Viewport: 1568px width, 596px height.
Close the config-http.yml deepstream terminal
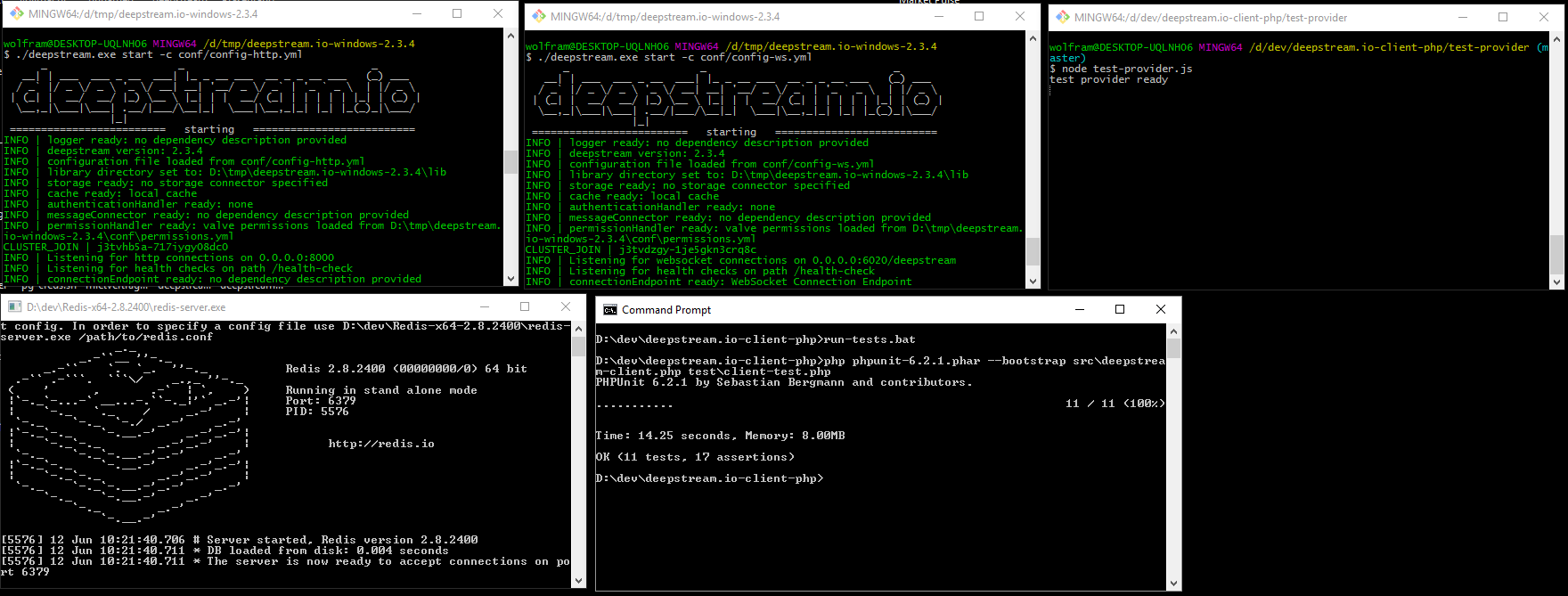pos(498,14)
